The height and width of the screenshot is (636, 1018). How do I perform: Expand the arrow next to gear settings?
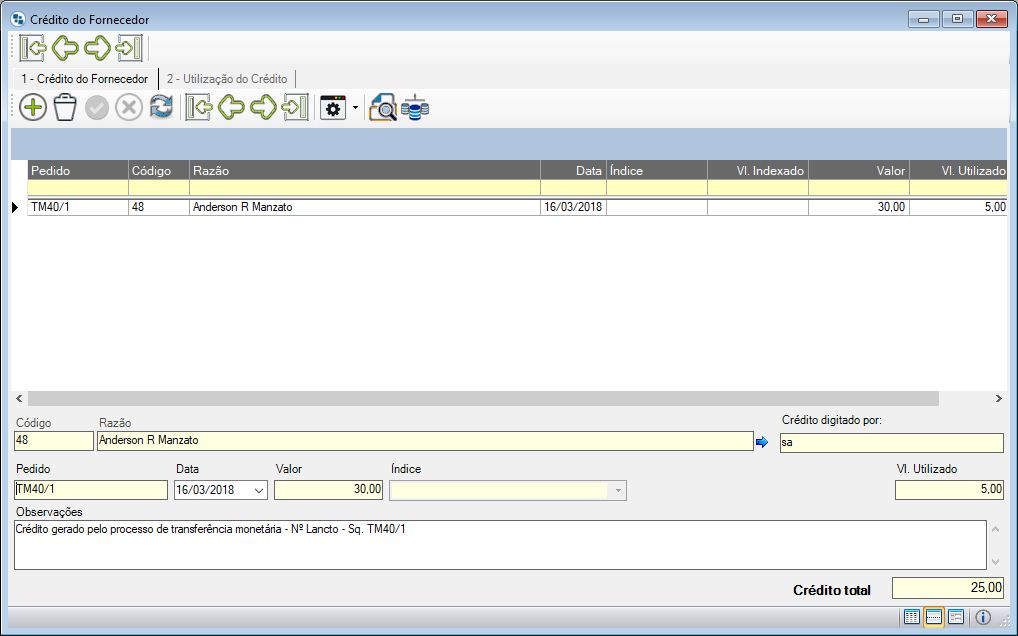[355, 108]
